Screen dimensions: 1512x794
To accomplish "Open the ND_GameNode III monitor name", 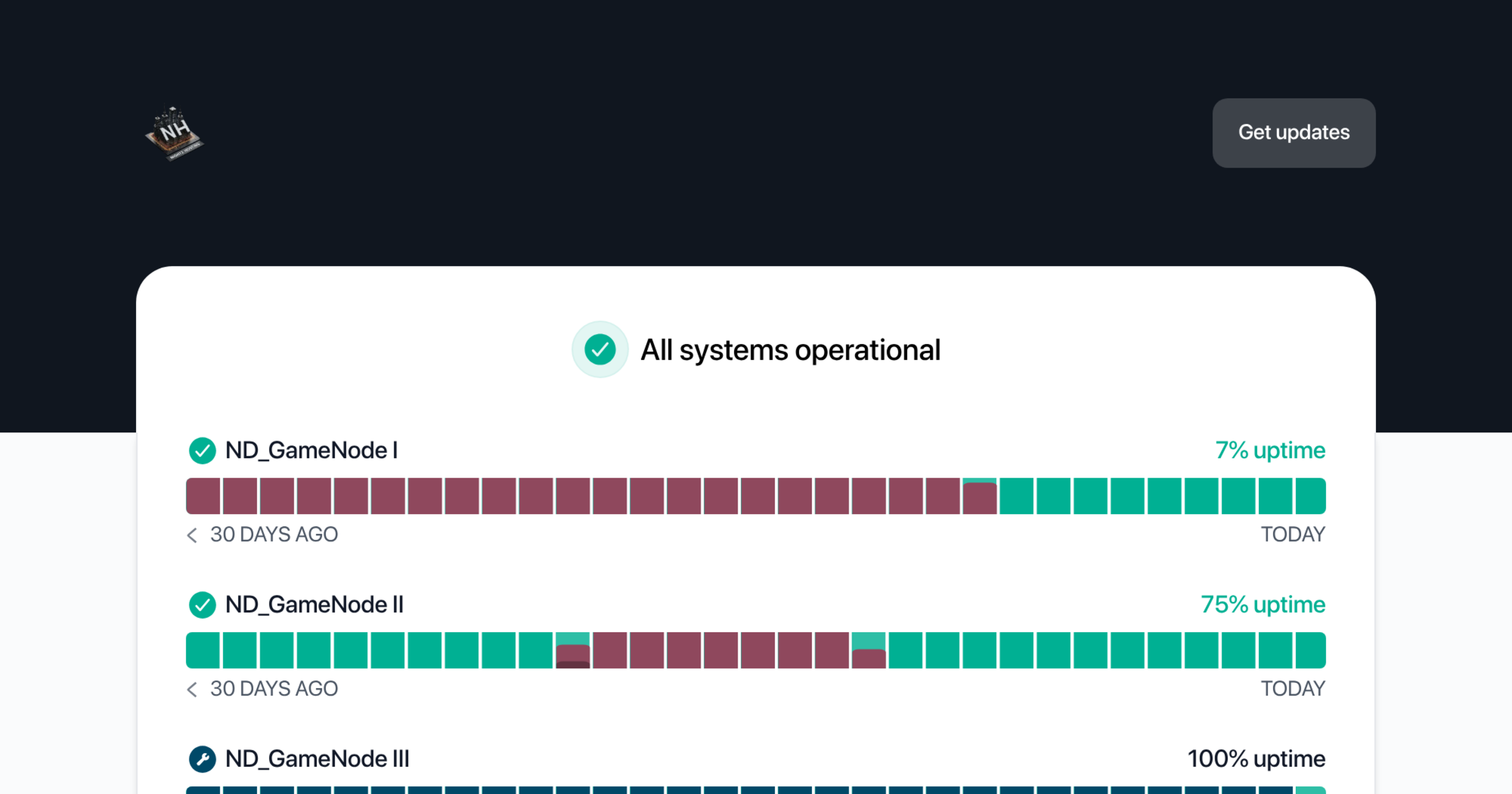I will click(317, 759).
